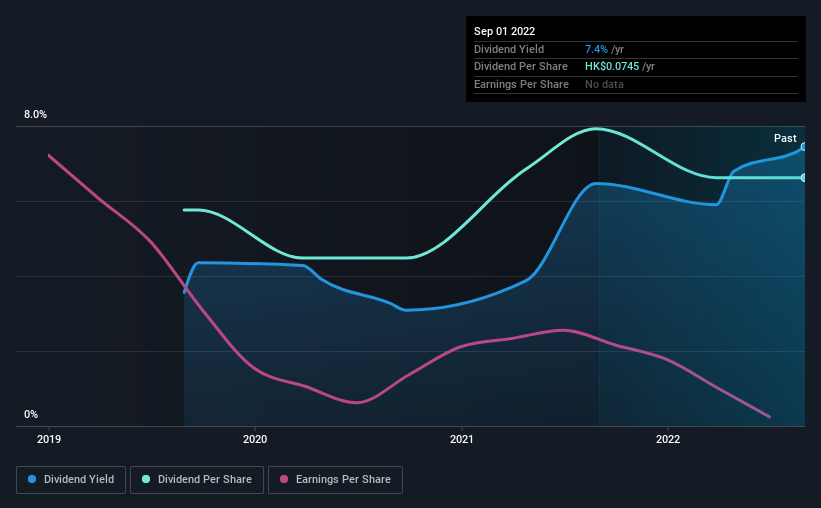The height and width of the screenshot is (508, 821).
Task: Click the 7.4% dividend yield value
Action: pos(596,49)
